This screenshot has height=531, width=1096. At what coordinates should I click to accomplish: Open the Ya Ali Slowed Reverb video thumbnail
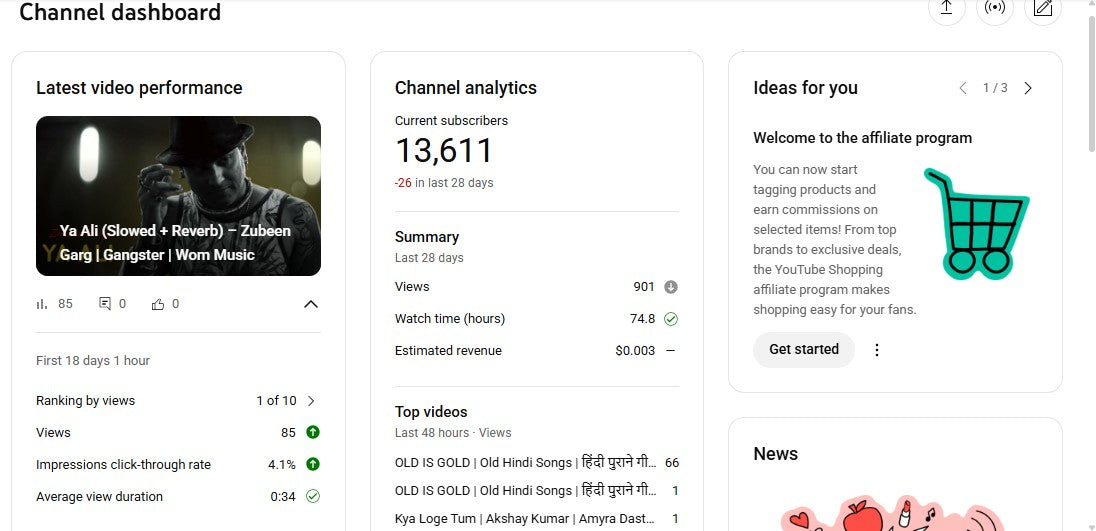point(178,196)
